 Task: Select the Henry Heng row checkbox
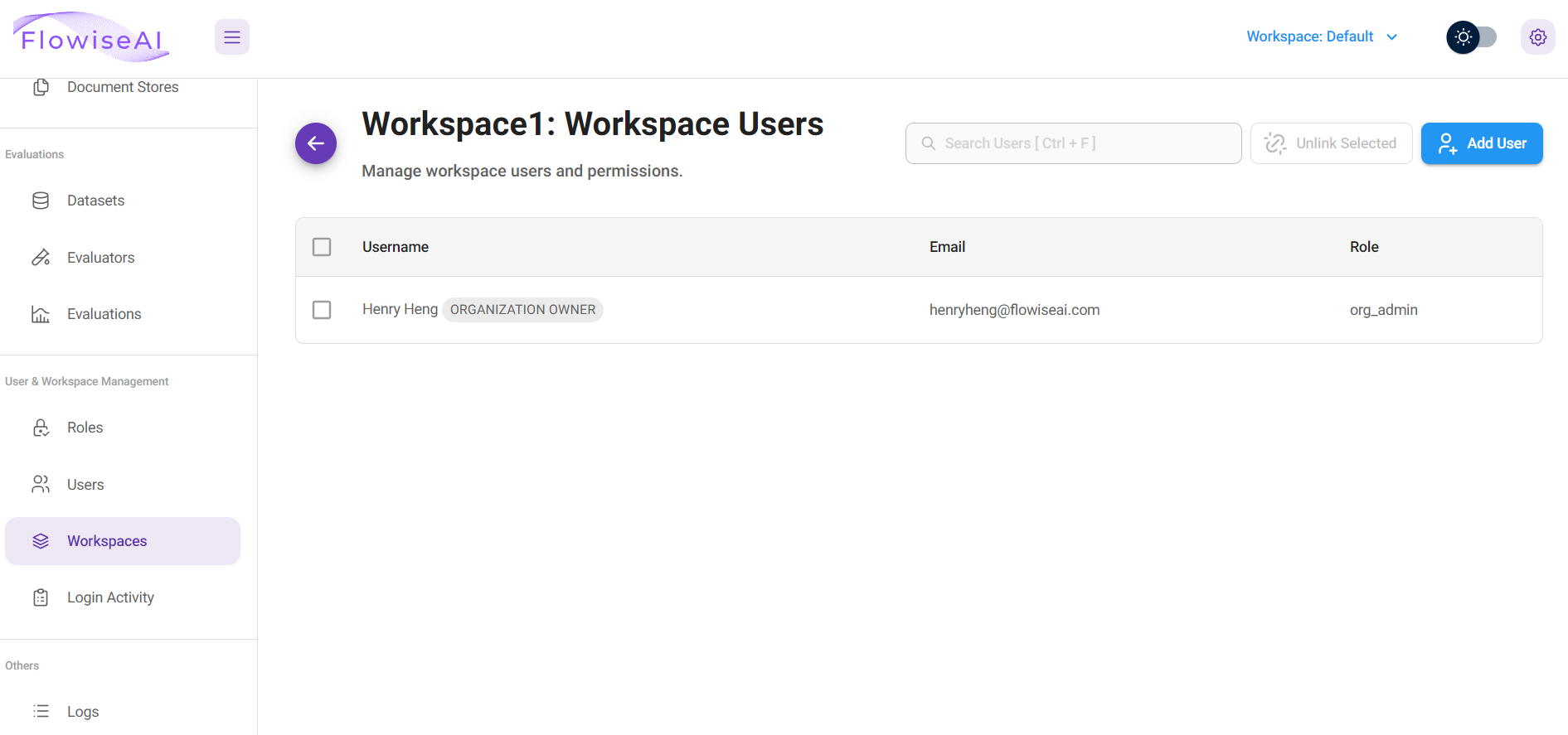tap(322, 310)
